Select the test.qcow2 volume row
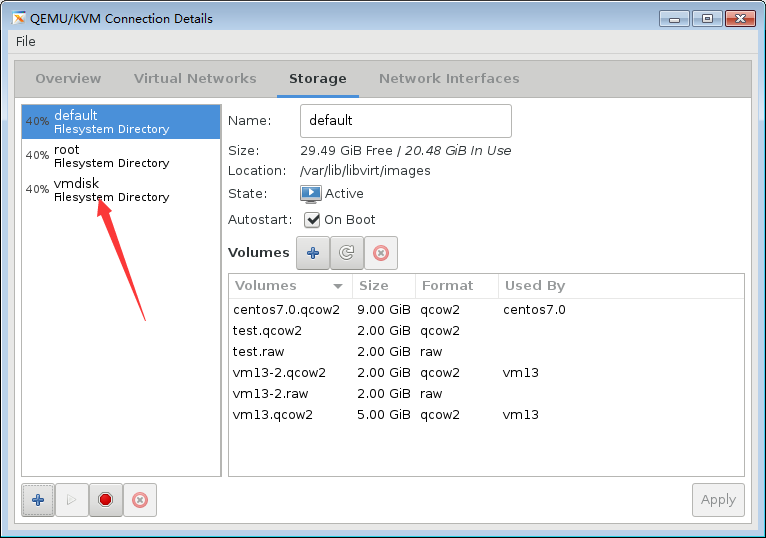This screenshot has width=766, height=538. [486, 331]
